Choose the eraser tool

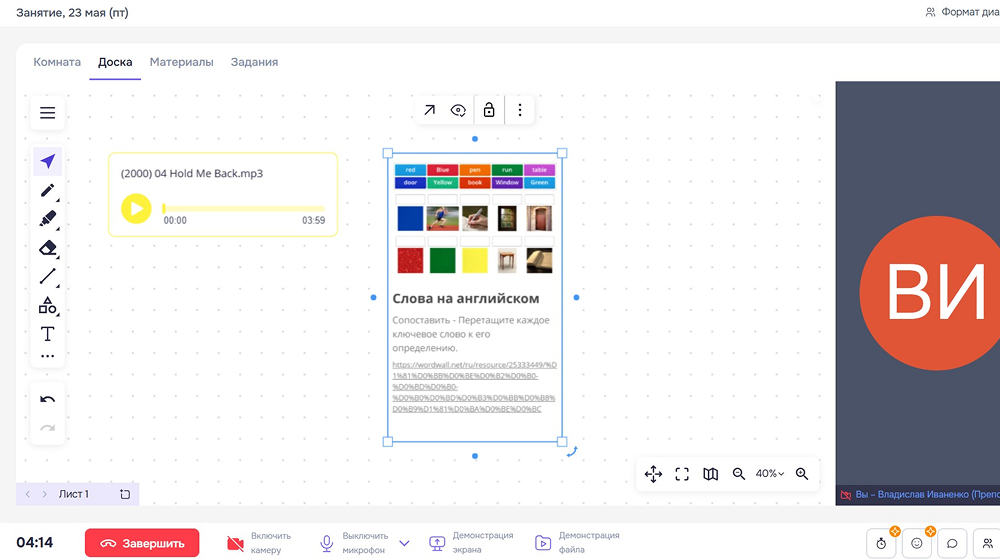pos(47,248)
